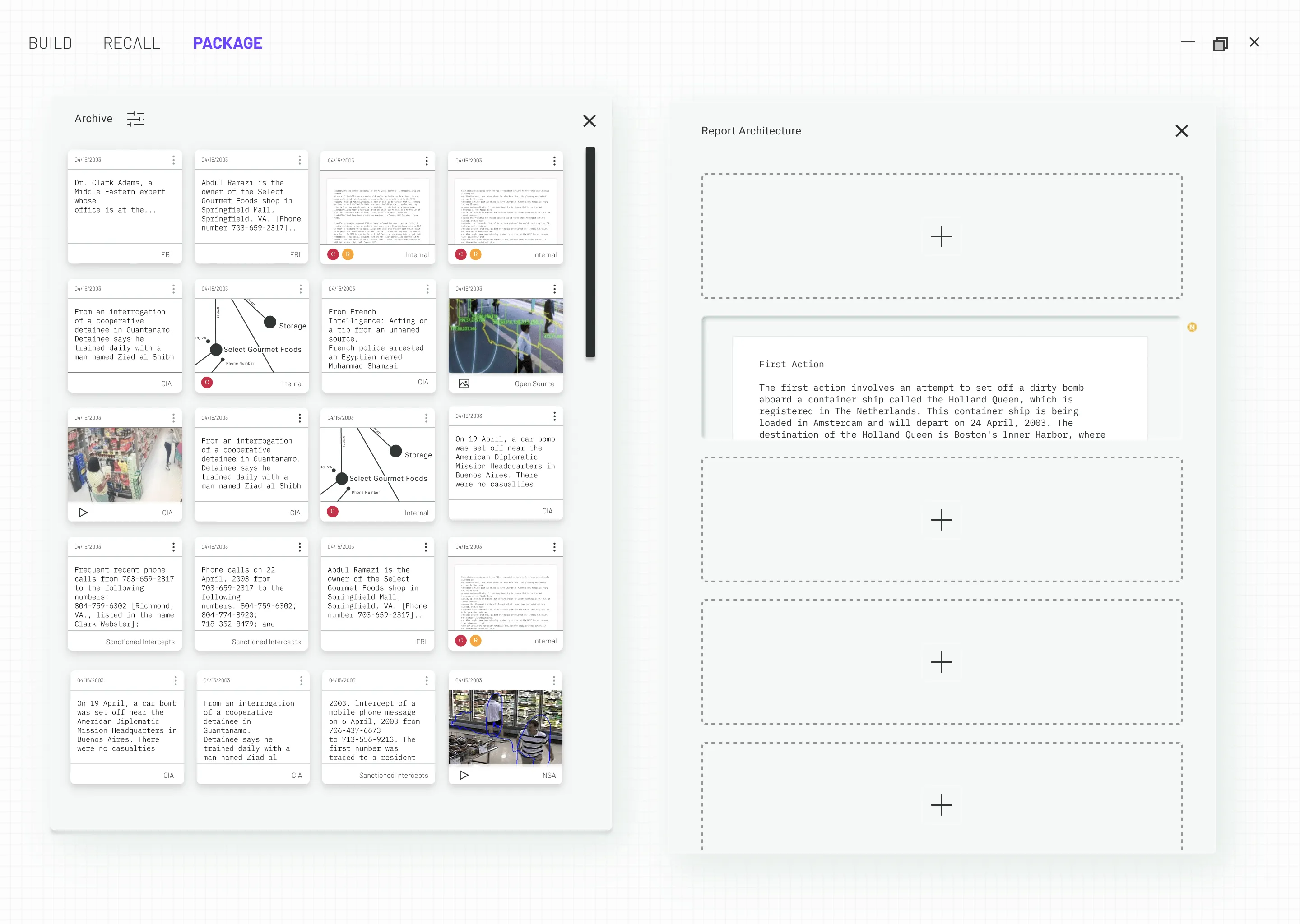Screen dimensions: 1300x924
Task: Click the red C tag on the second Storage diagram card
Action: [333, 512]
